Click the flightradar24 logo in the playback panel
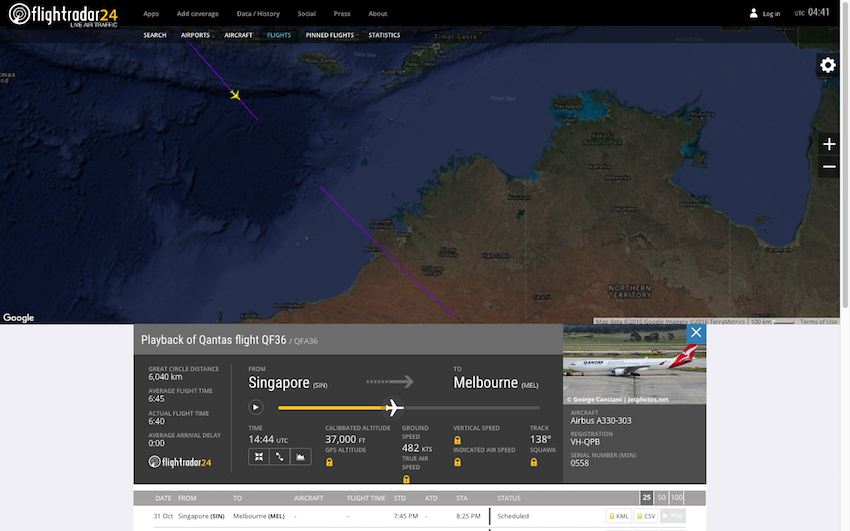This screenshot has height=531, width=850. [x=179, y=462]
